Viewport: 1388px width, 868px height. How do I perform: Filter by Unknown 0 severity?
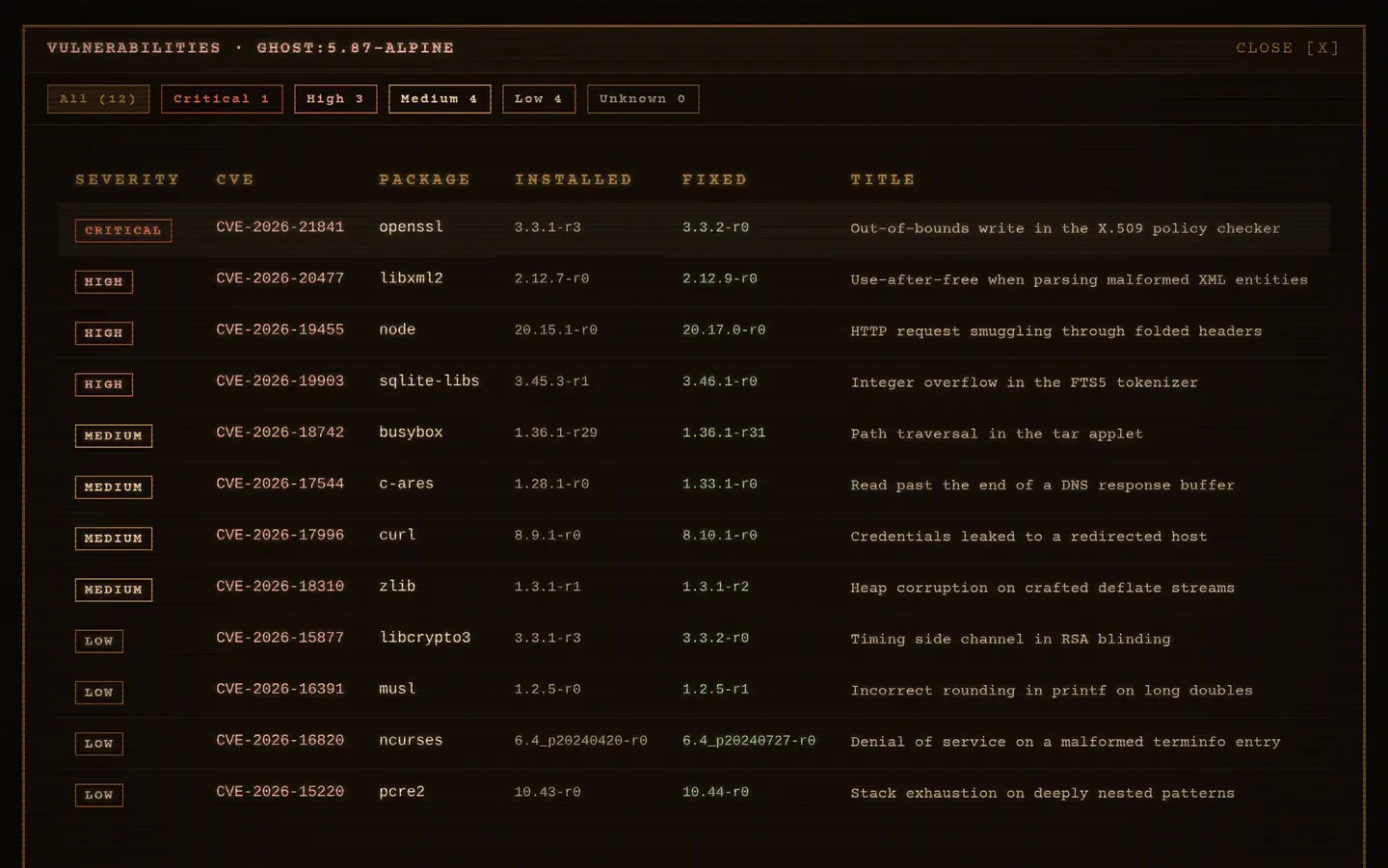pos(643,99)
